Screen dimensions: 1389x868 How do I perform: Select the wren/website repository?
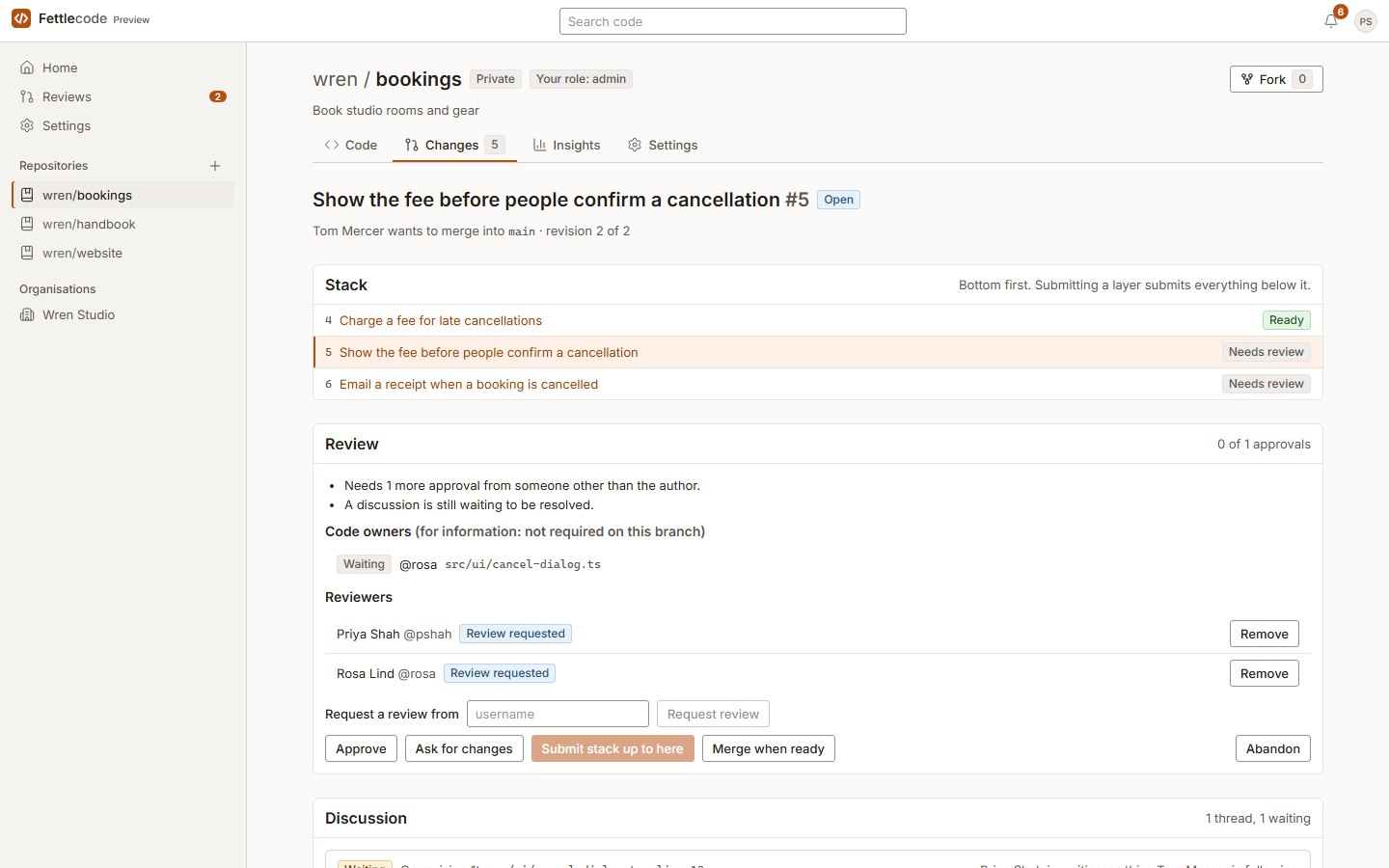pyautogui.click(x=123, y=253)
